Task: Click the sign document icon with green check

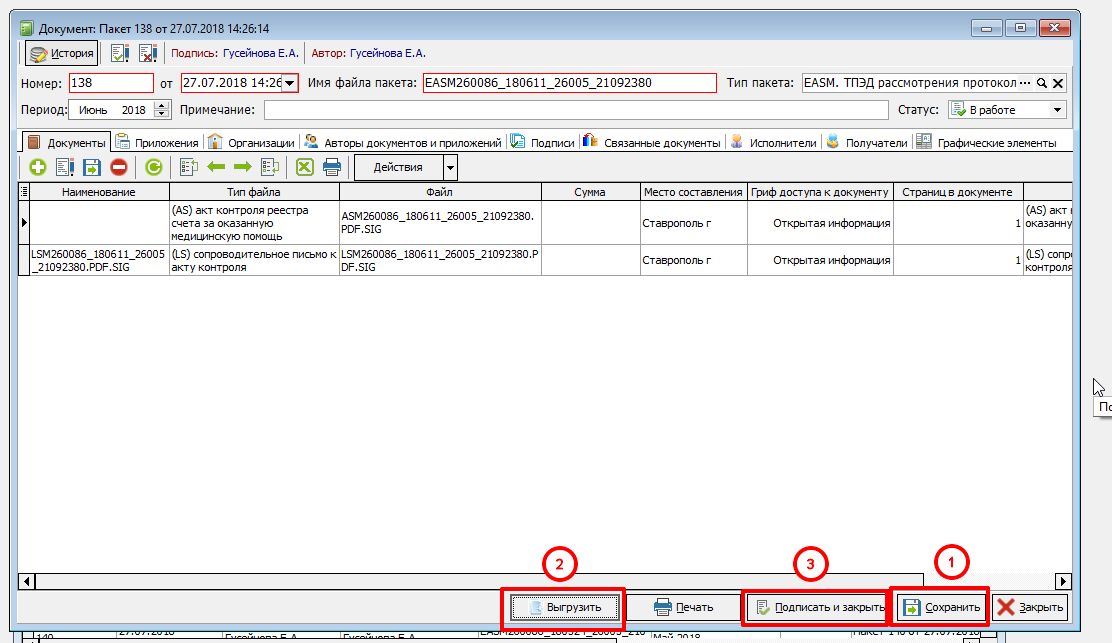Action: [120, 53]
